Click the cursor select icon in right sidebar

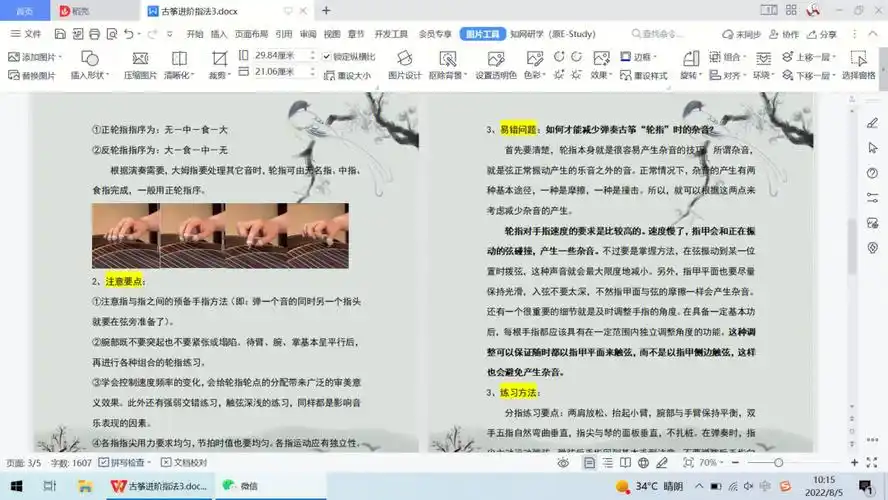[x=872, y=148]
